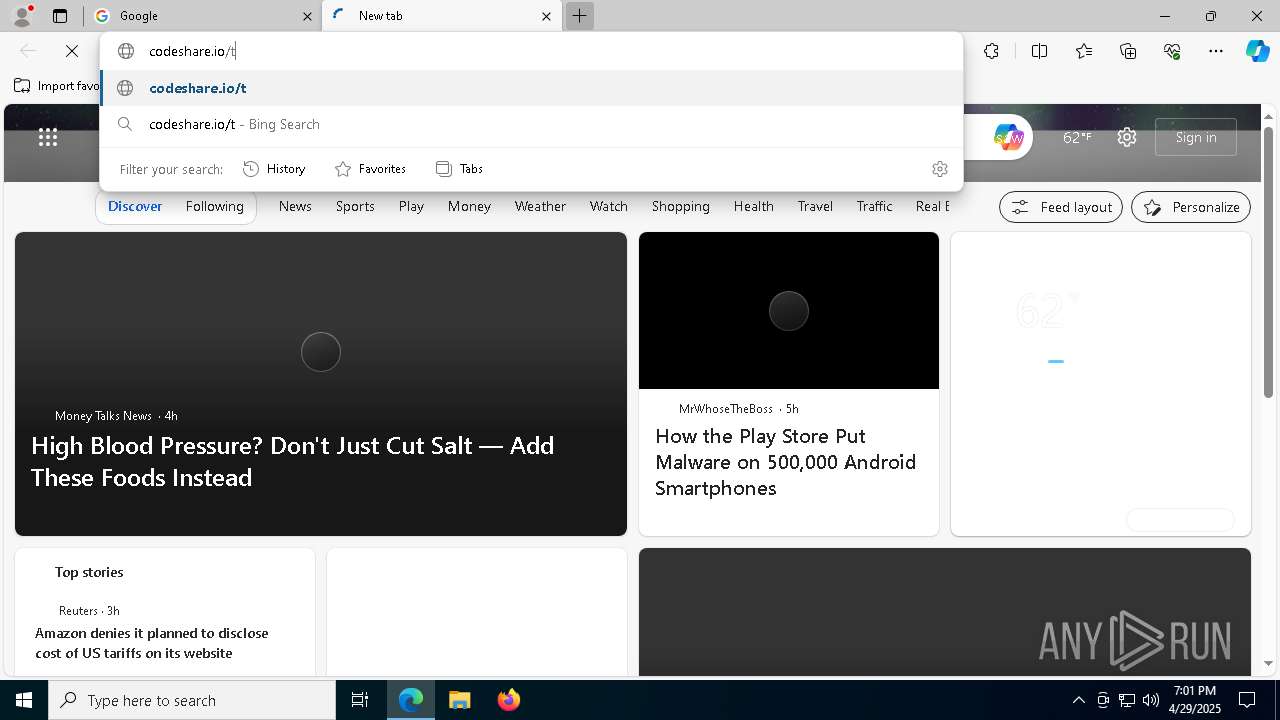Screen dimensions: 1280x720
Task: Filter search by Tabs
Action: pos(459,169)
